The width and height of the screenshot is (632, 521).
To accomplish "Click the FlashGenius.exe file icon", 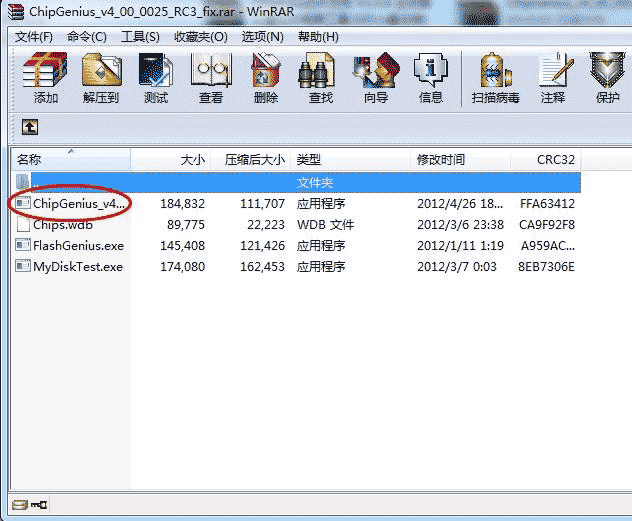I will 23,245.
